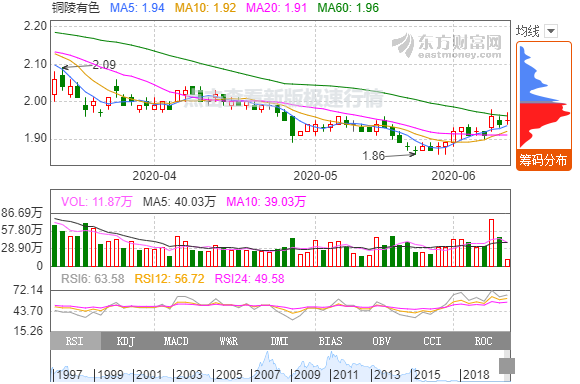This screenshot has height=384, width=580.
Task: Show the OBV indicator tab
Action: click(x=381, y=341)
